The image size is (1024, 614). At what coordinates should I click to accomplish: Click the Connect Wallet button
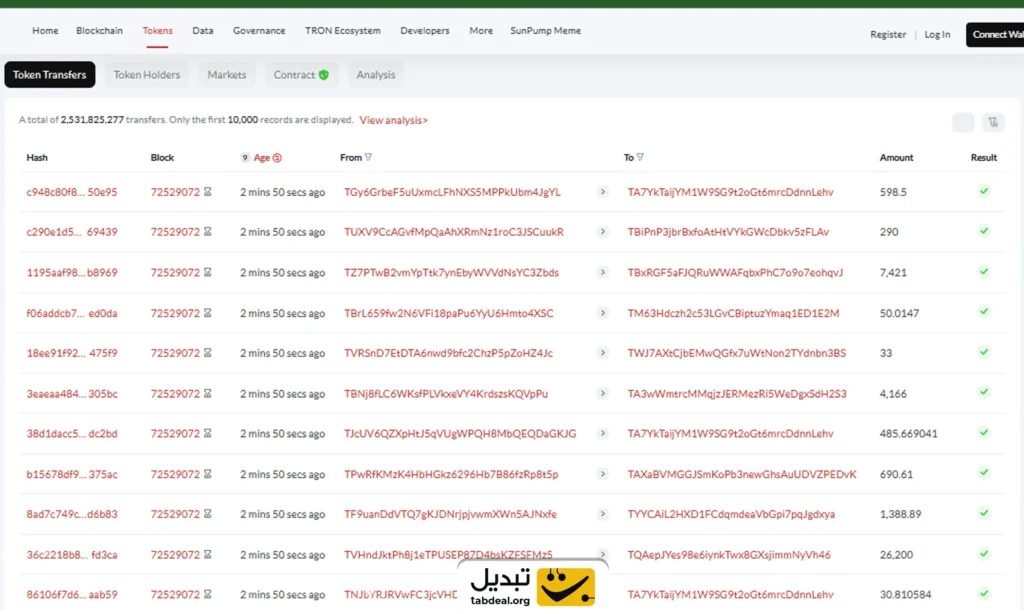tap(995, 35)
